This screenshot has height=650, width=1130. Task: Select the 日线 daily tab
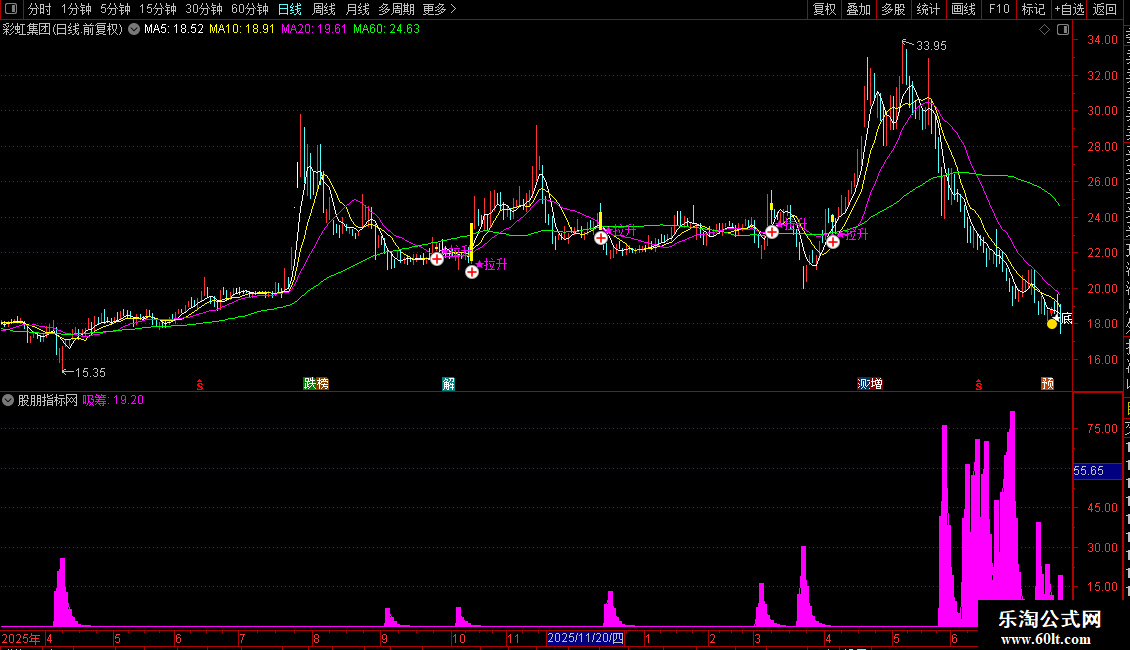290,9
